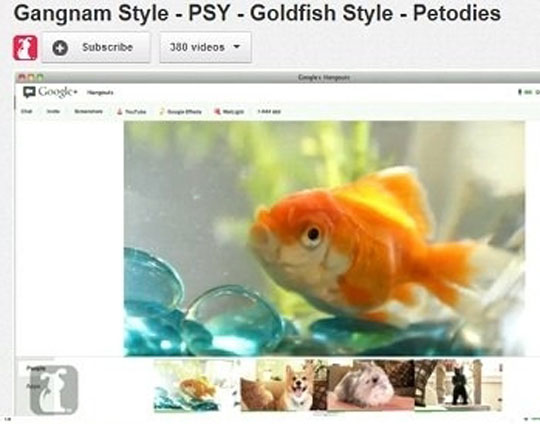The height and width of the screenshot is (424, 540).
Task: Click the microphone status icon at top right
Action: (x=520, y=92)
